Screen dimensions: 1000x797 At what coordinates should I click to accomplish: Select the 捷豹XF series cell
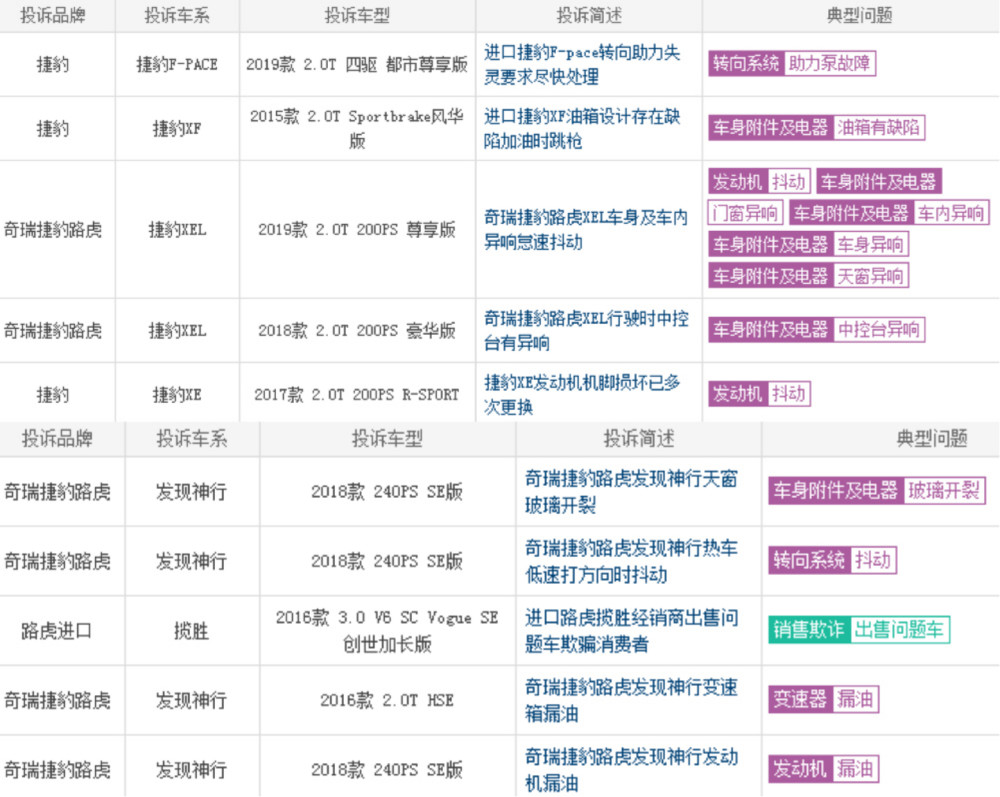coord(177,129)
